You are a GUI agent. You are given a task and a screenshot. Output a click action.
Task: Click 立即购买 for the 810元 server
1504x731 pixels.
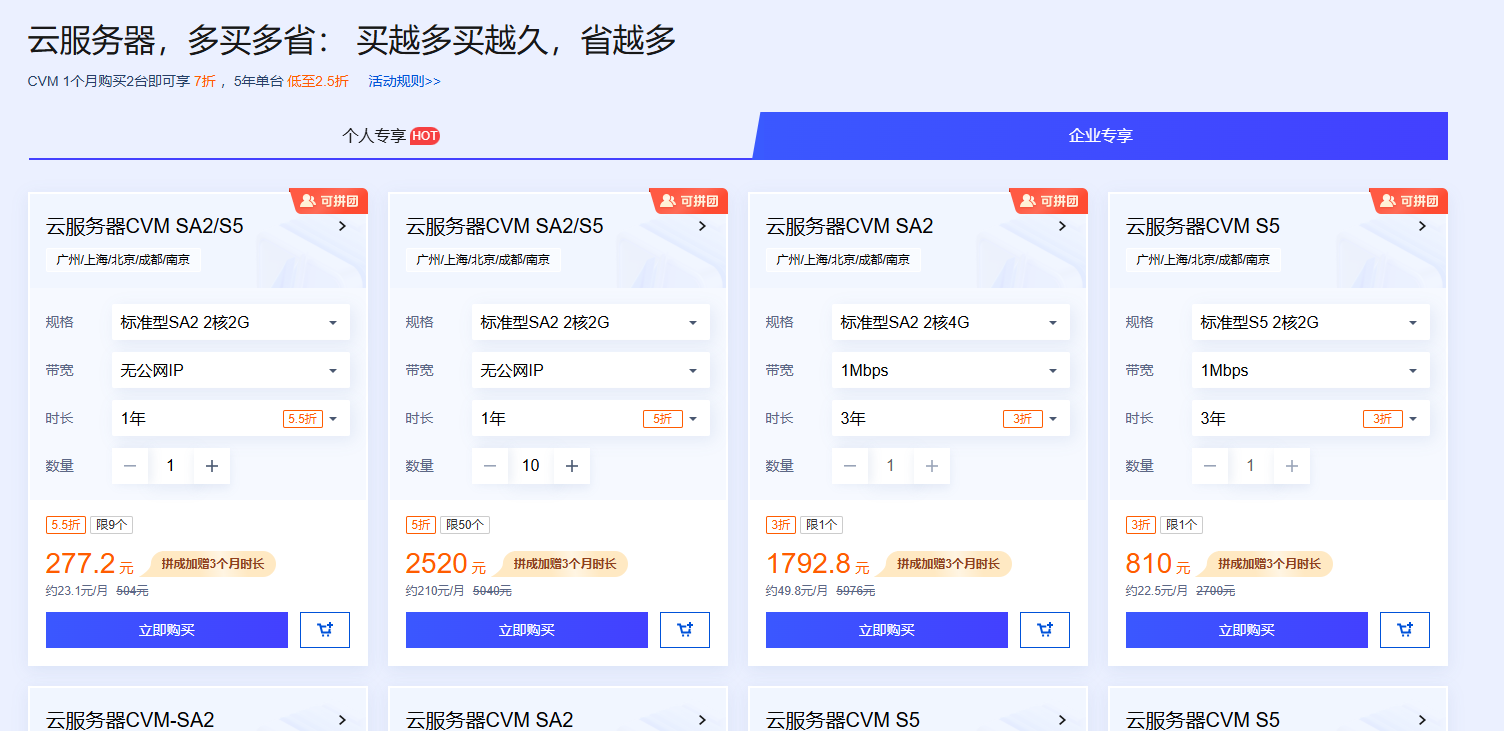click(1247, 630)
